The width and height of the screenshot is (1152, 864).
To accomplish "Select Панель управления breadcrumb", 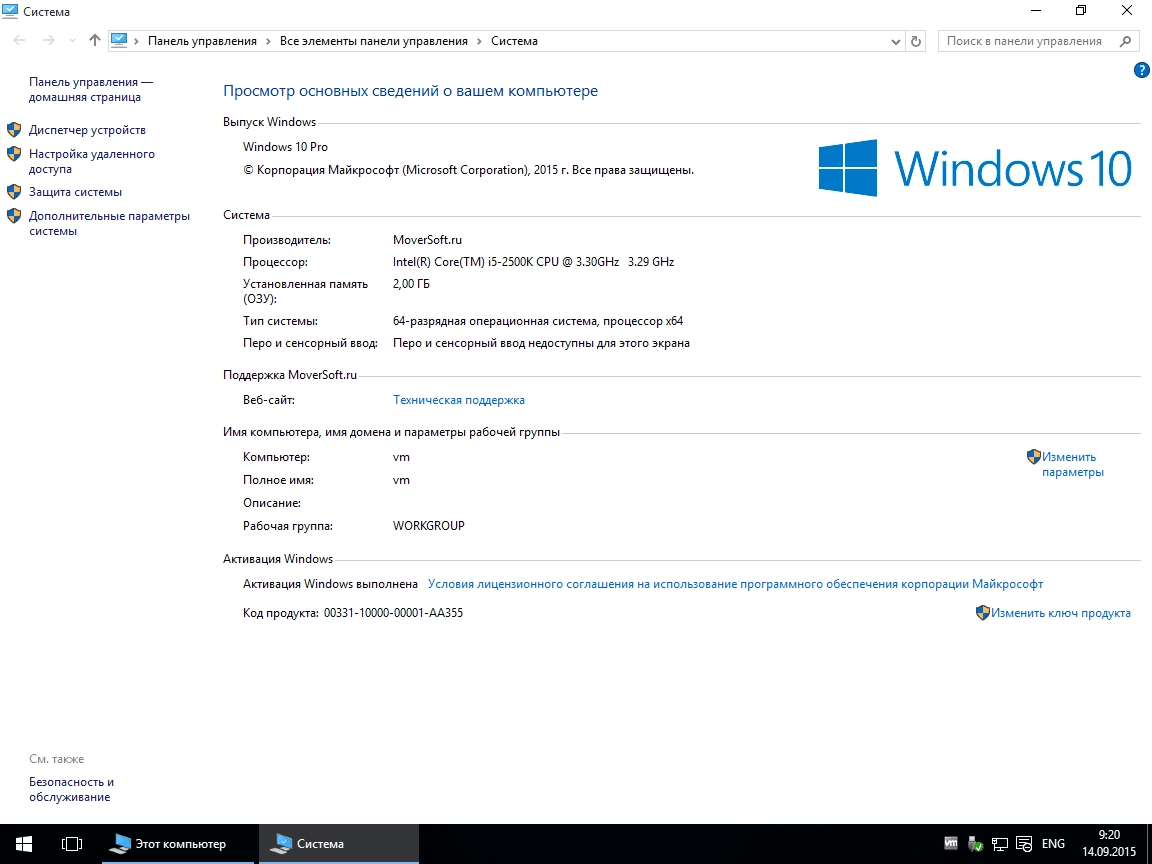I will (202, 41).
